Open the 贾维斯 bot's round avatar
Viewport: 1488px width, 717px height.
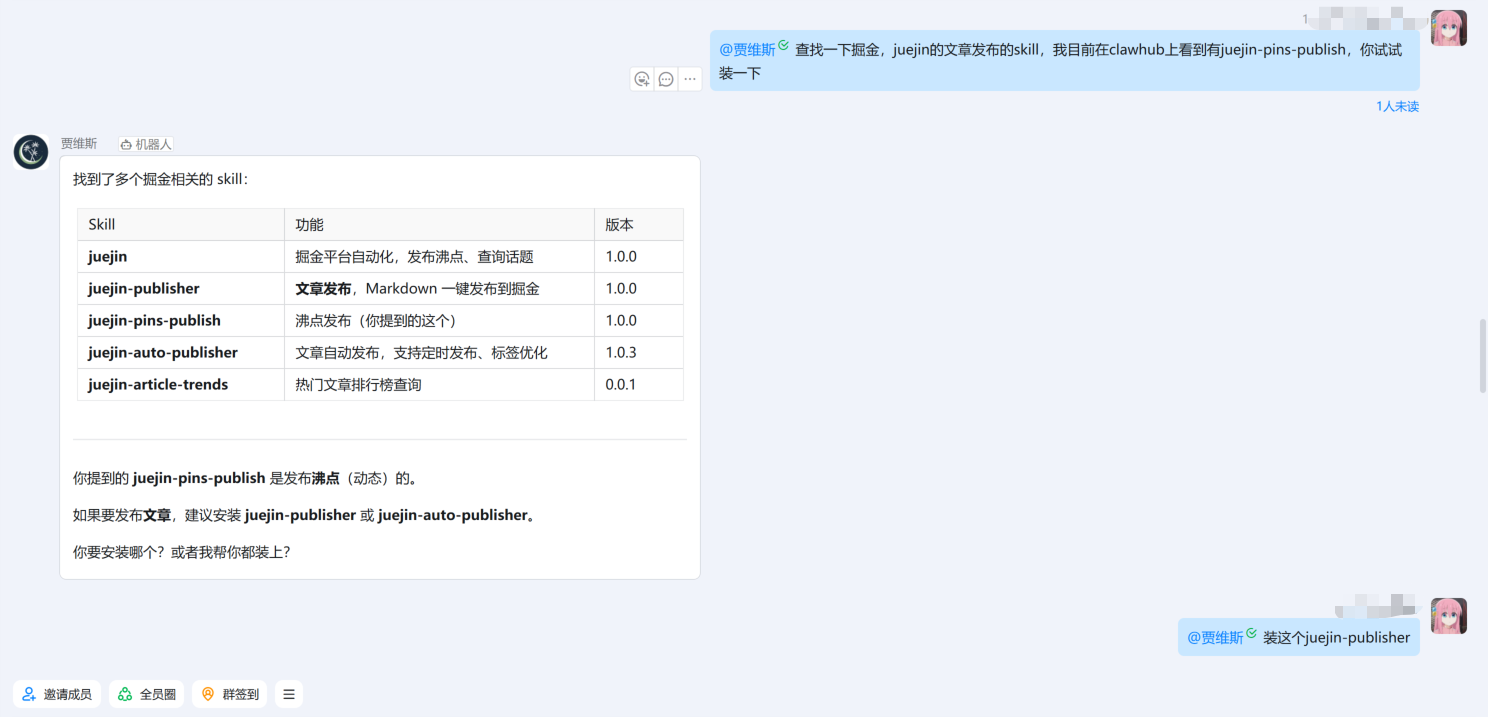(31, 152)
